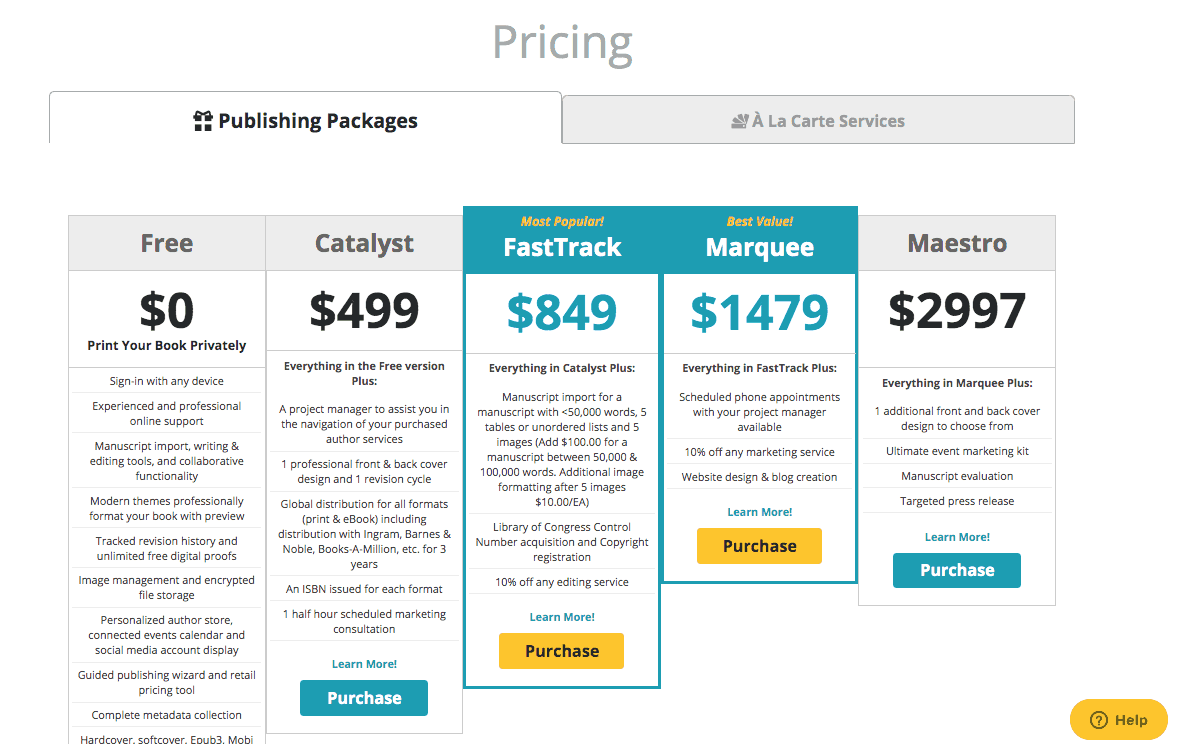The image size is (1181, 744).
Task: Click the FastTrack plan heading
Action: 562,247
